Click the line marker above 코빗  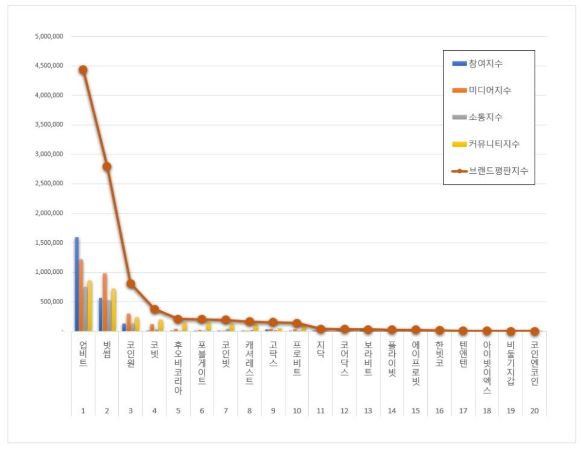[x=155, y=309]
